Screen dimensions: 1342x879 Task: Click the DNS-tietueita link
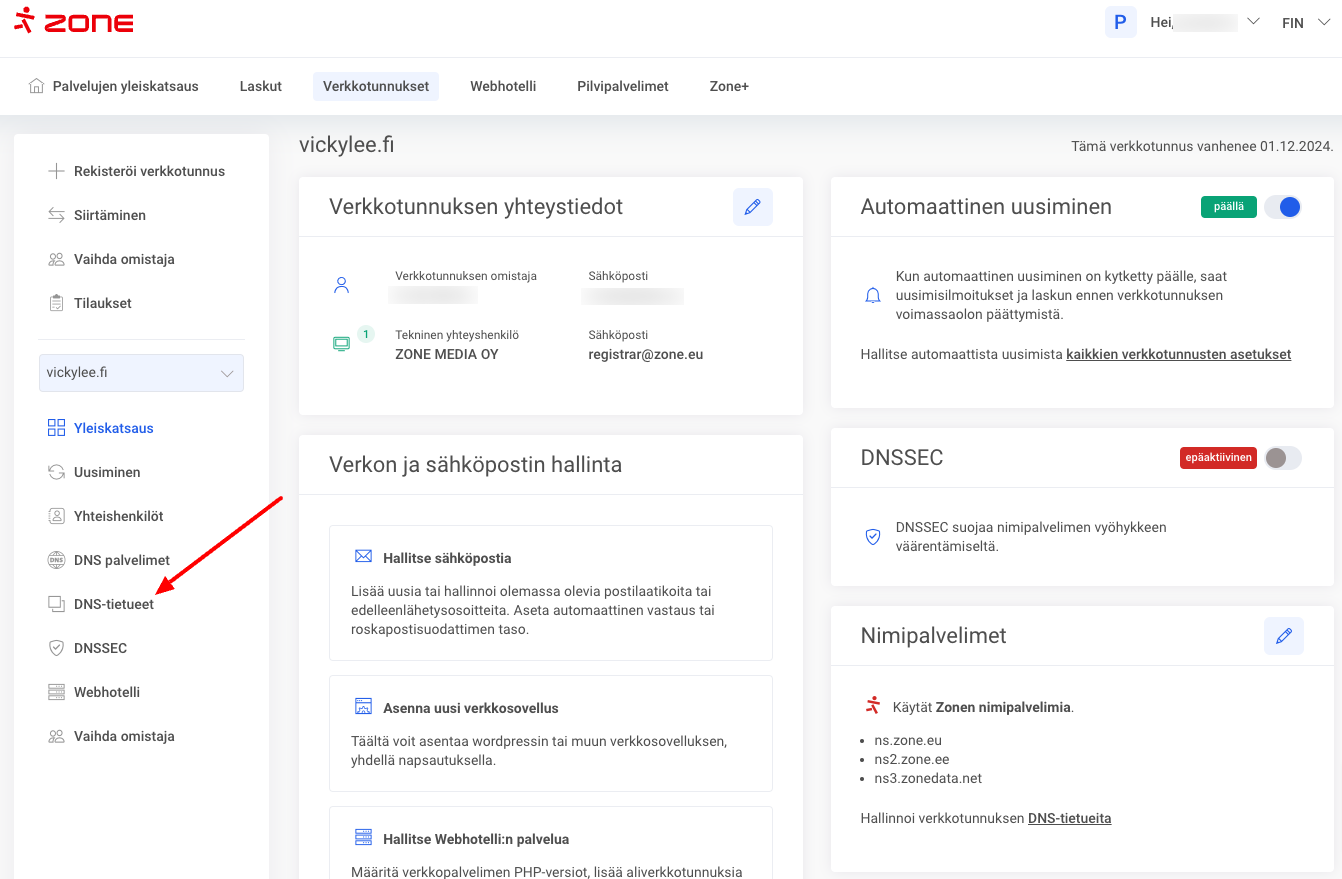(1069, 818)
